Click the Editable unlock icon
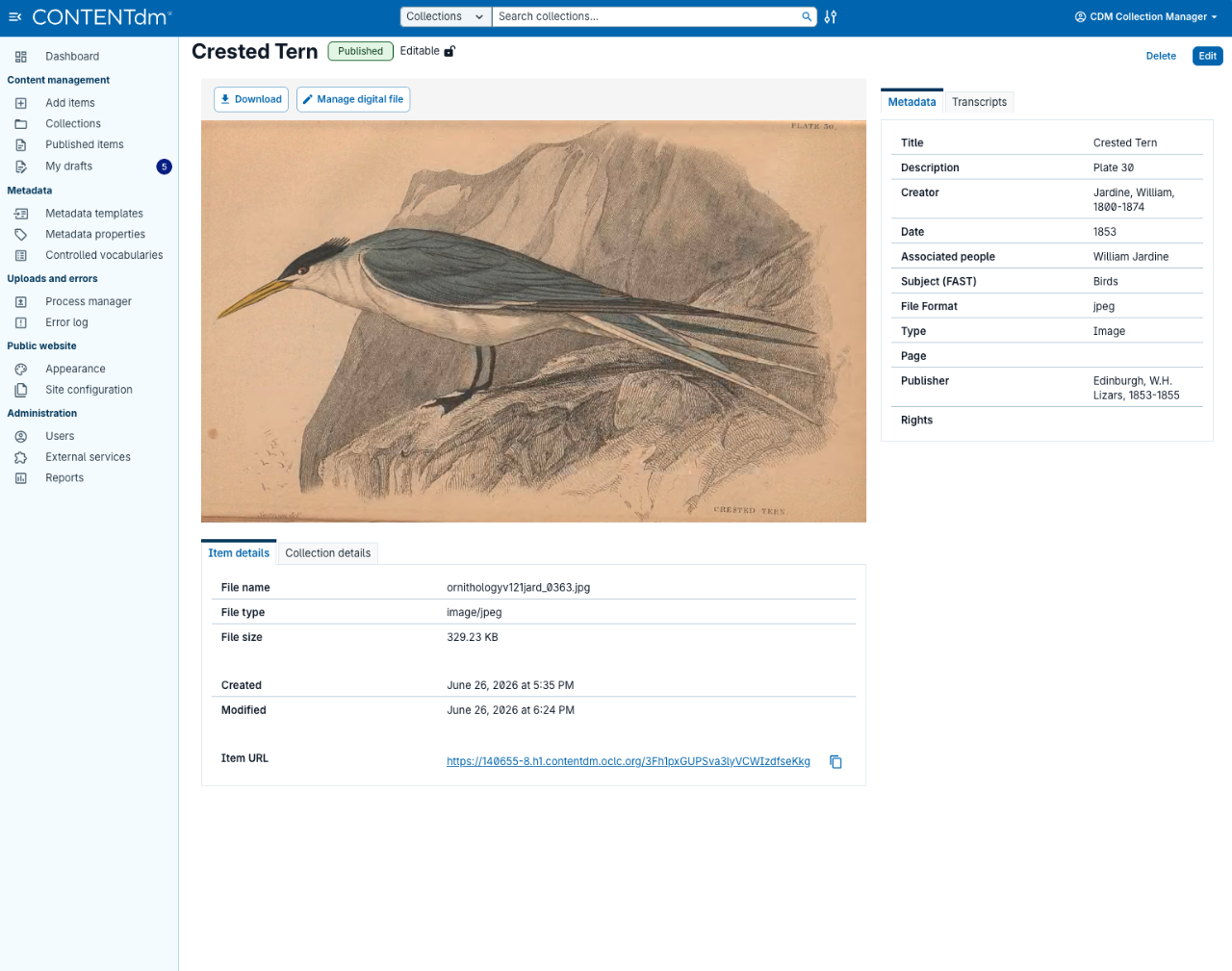 (449, 51)
